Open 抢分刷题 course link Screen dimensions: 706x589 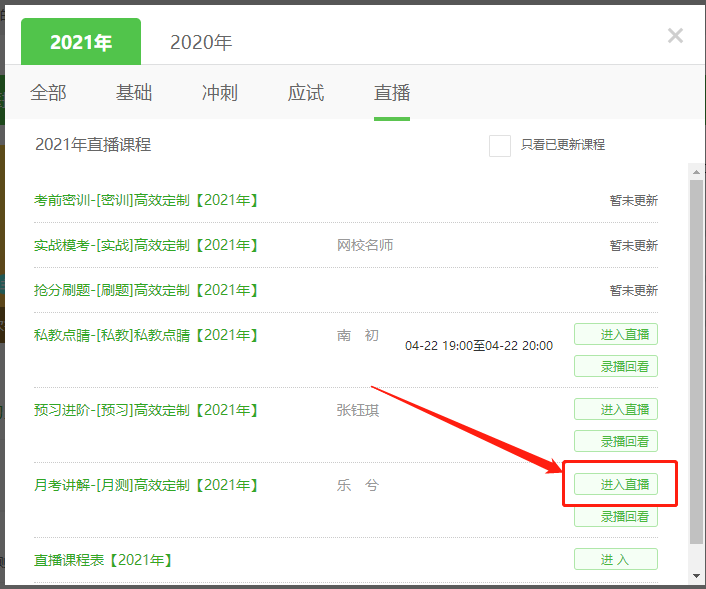[x=146, y=290]
